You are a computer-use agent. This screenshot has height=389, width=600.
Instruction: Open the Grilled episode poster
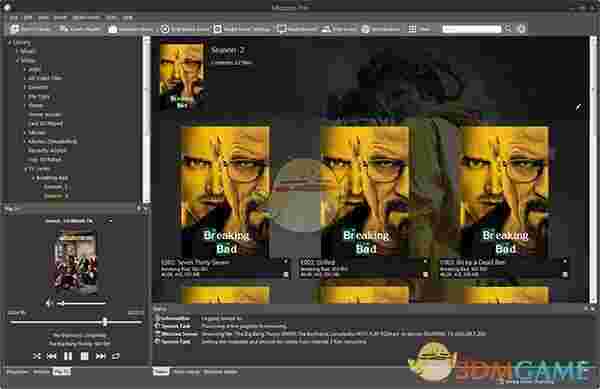pyautogui.click(x=365, y=191)
